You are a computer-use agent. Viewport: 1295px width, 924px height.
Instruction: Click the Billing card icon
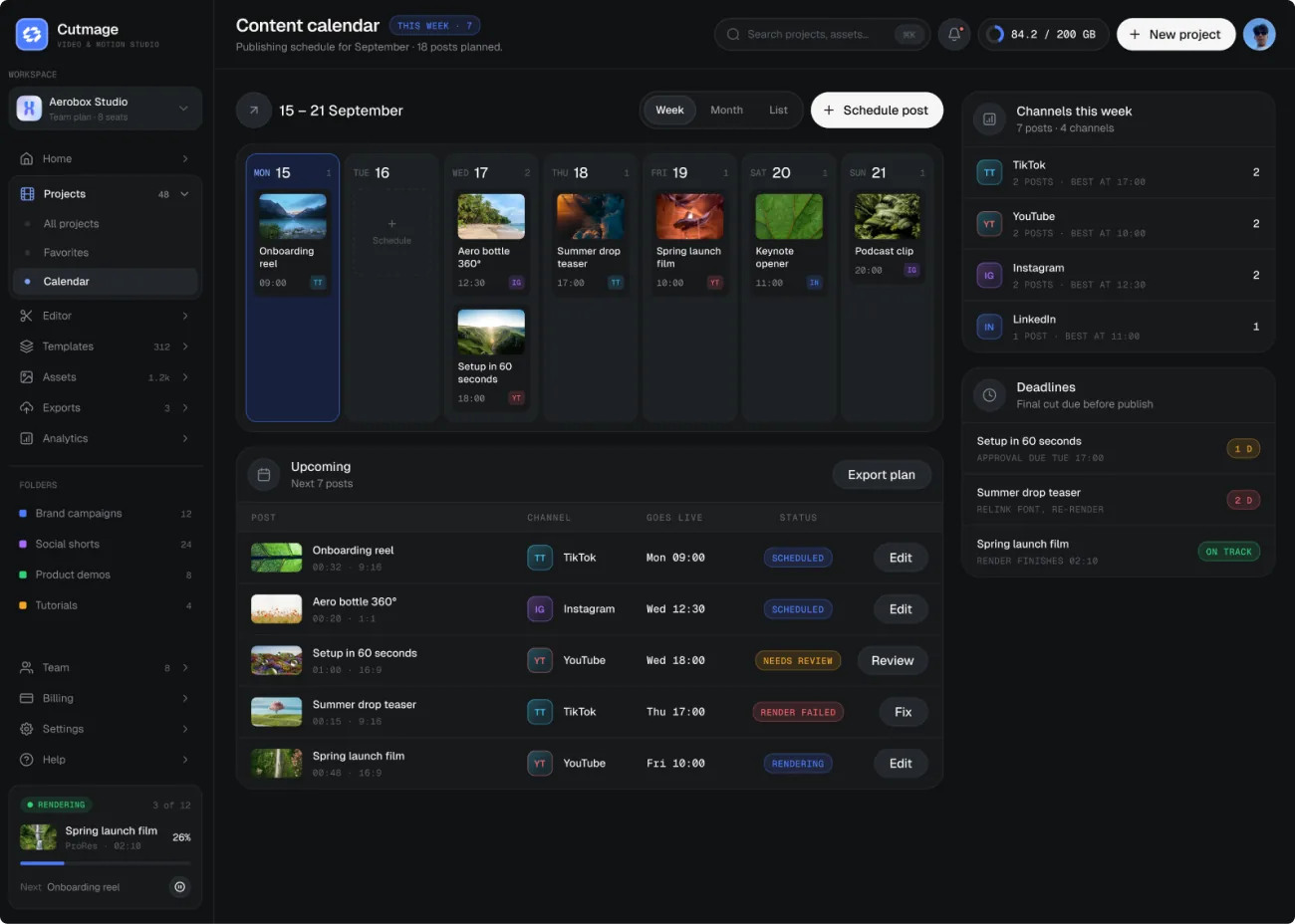tap(27, 699)
